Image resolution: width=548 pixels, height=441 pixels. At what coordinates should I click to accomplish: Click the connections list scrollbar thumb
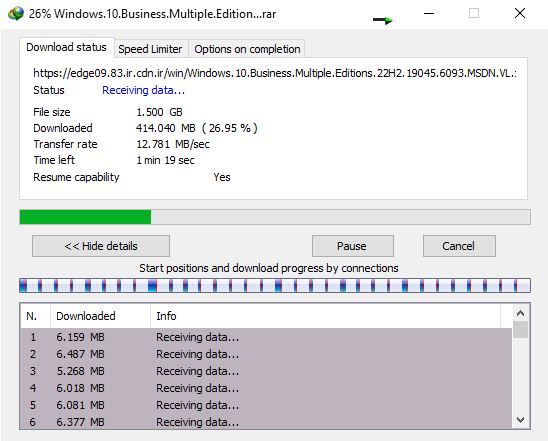pyautogui.click(x=520, y=330)
